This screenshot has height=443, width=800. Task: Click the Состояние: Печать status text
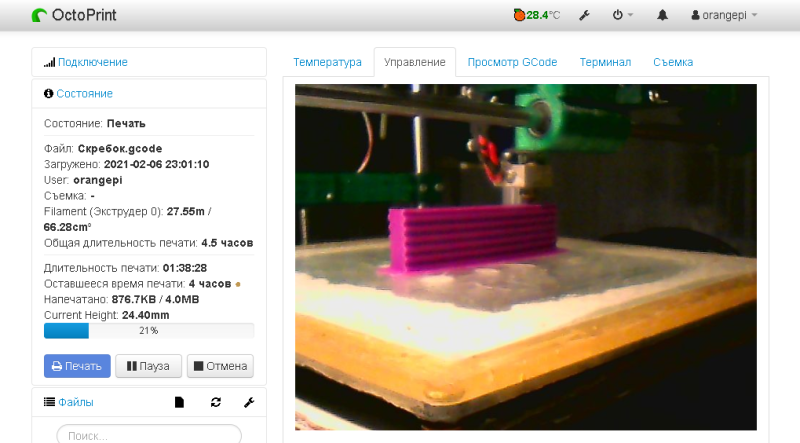(95, 124)
